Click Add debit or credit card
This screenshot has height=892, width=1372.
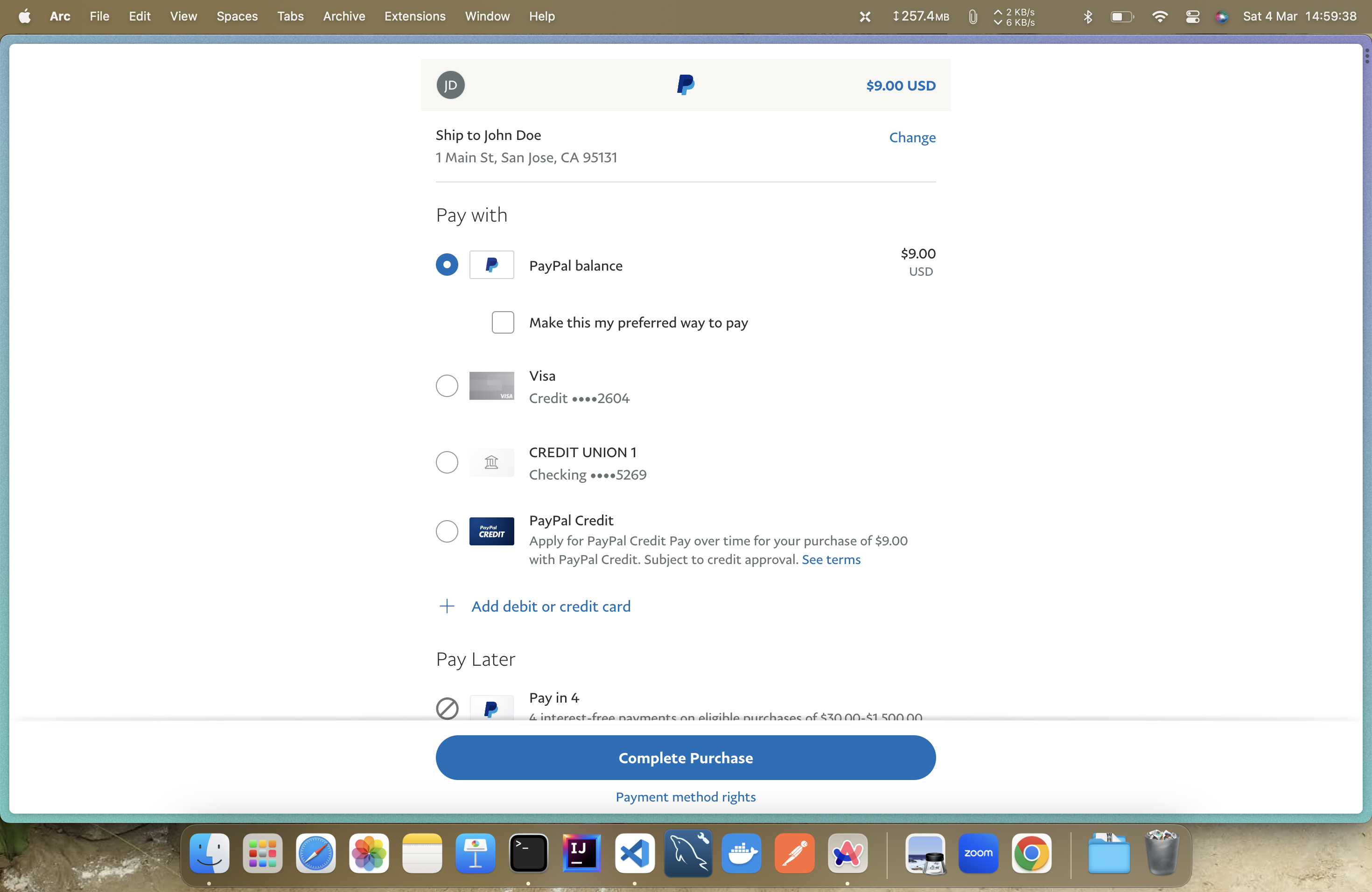click(x=550, y=605)
